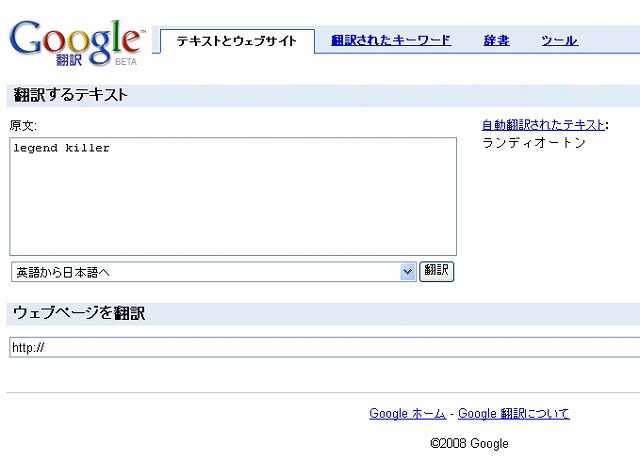Click the language selector dropdown arrow
Image resolution: width=640 pixels, height=460 pixels.
point(407,271)
